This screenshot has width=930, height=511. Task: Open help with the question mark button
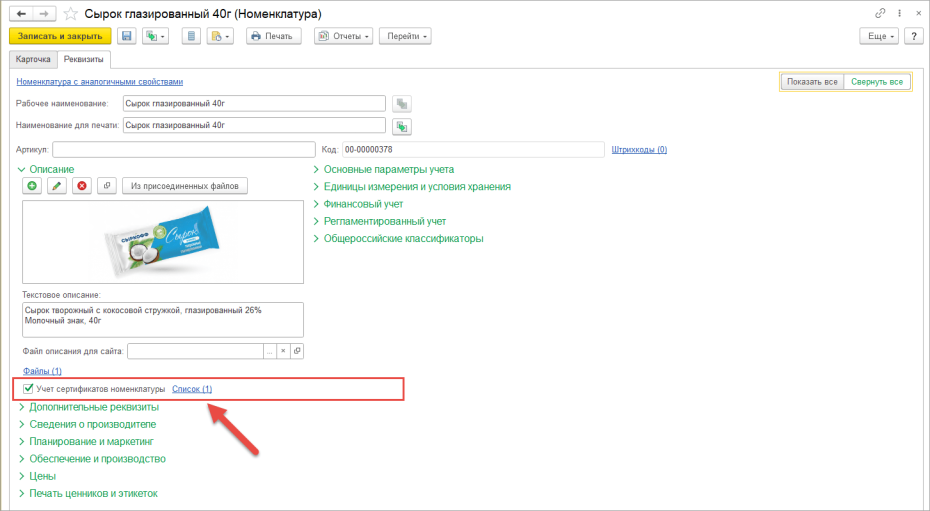click(x=913, y=36)
